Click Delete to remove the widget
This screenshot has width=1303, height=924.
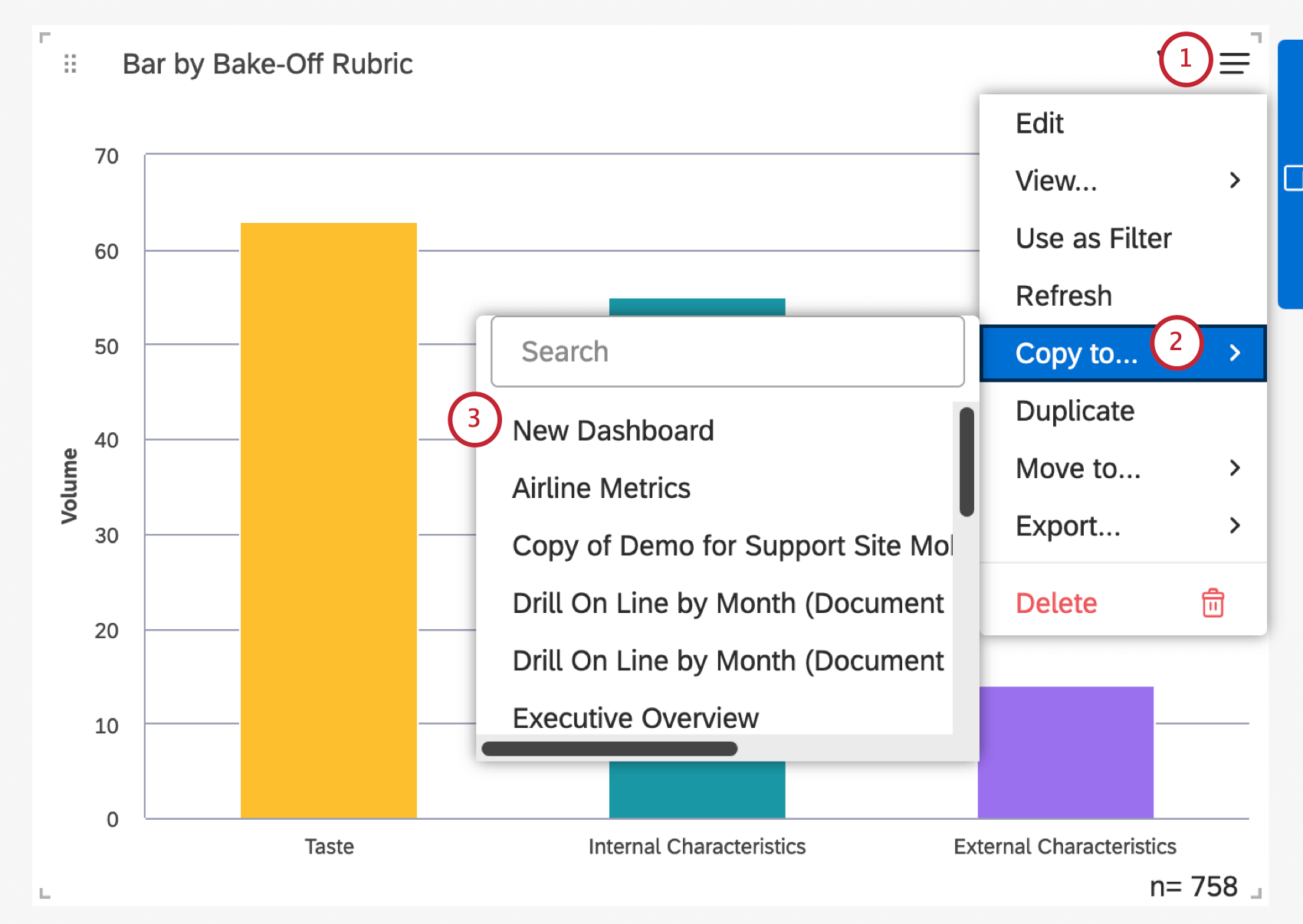(x=1055, y=603)
